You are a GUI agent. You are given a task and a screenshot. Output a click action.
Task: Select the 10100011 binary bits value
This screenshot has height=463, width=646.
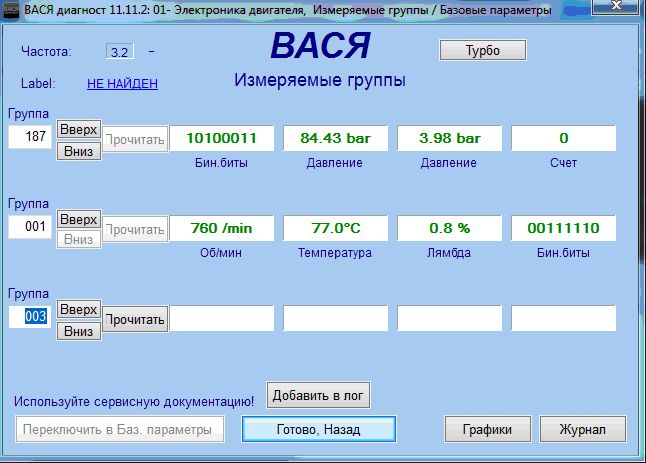pyautogui.click(x=222, y=138)
